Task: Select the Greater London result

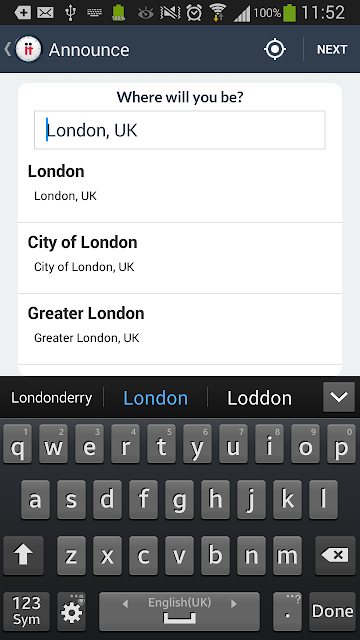Action: (x=180, y=329)
